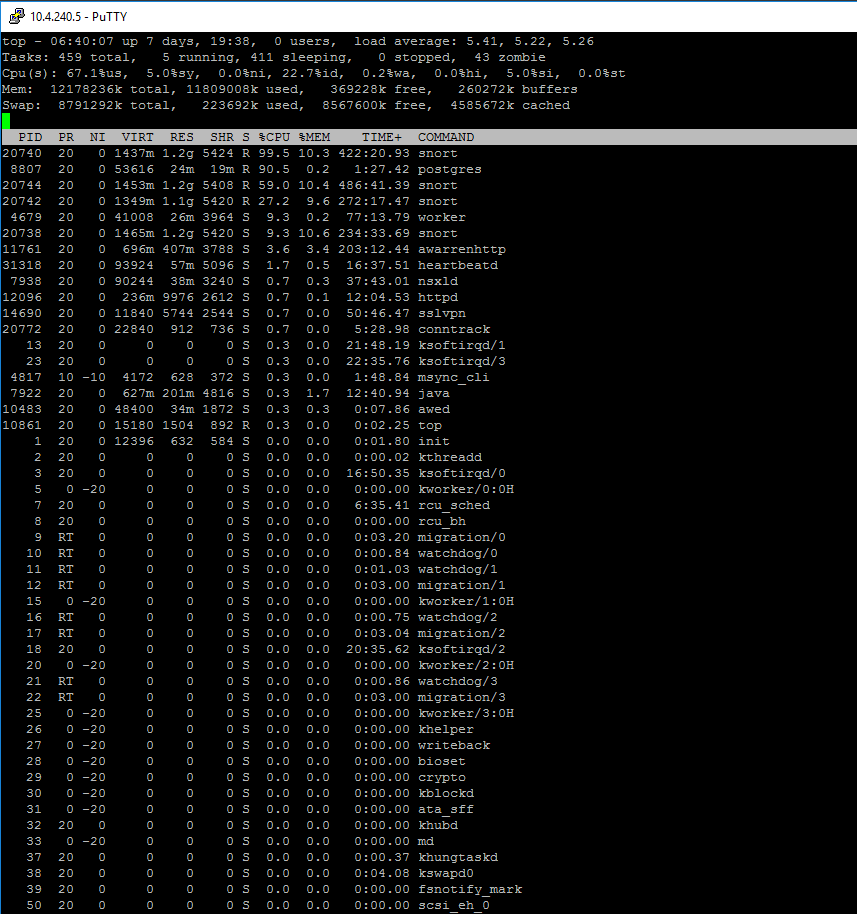
Task: Click the %MEM column header
Action: [x=314, y=137]
